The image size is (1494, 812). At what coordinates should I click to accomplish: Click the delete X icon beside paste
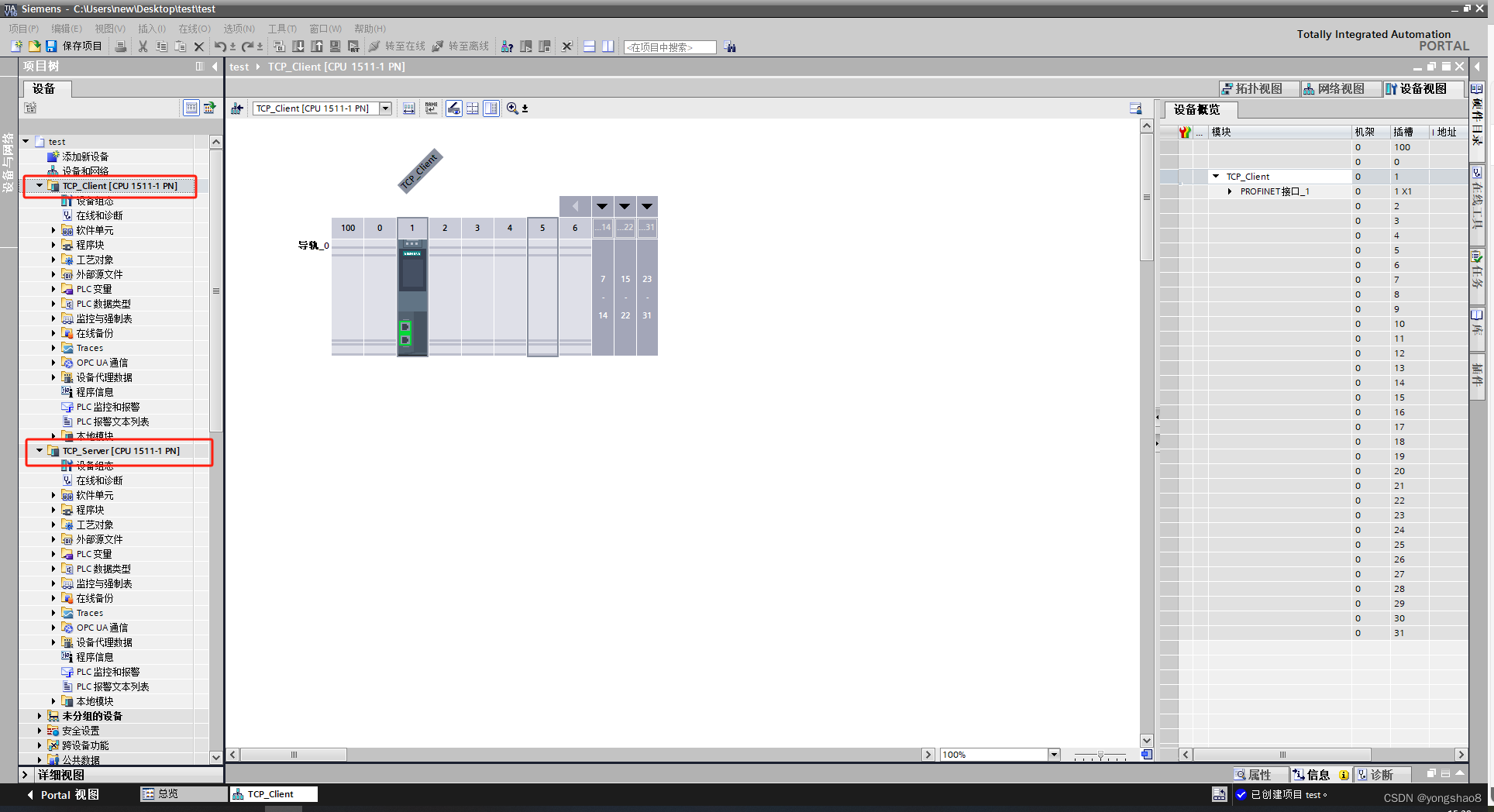tap(199, 46)
